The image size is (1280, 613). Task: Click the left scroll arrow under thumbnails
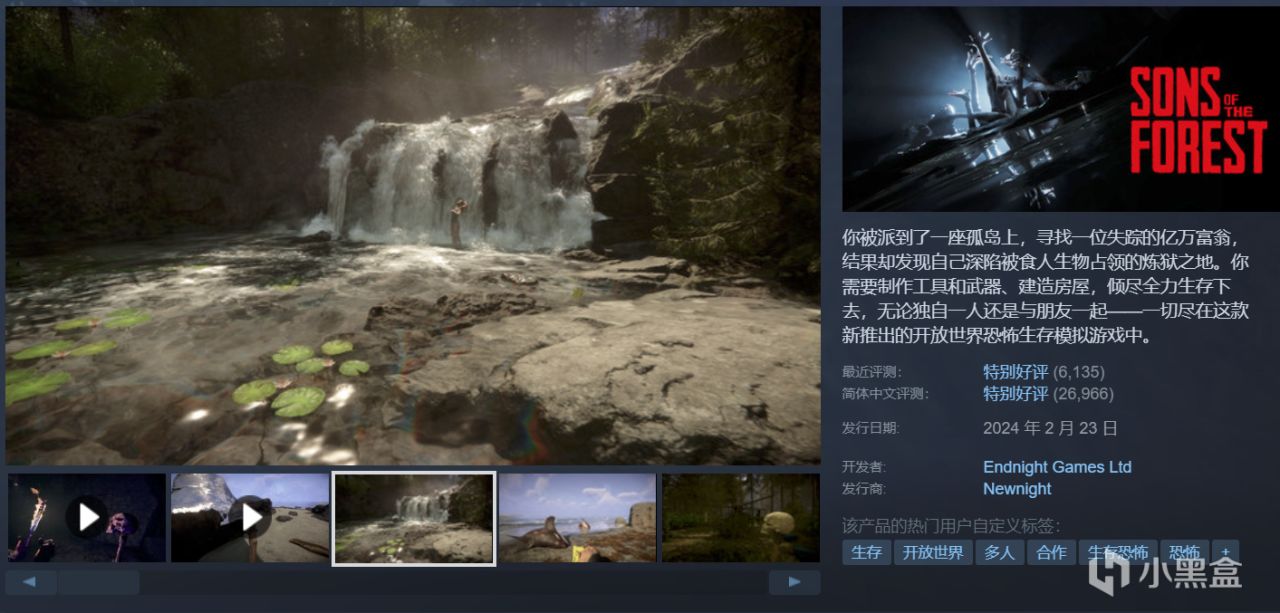[31, 582]
